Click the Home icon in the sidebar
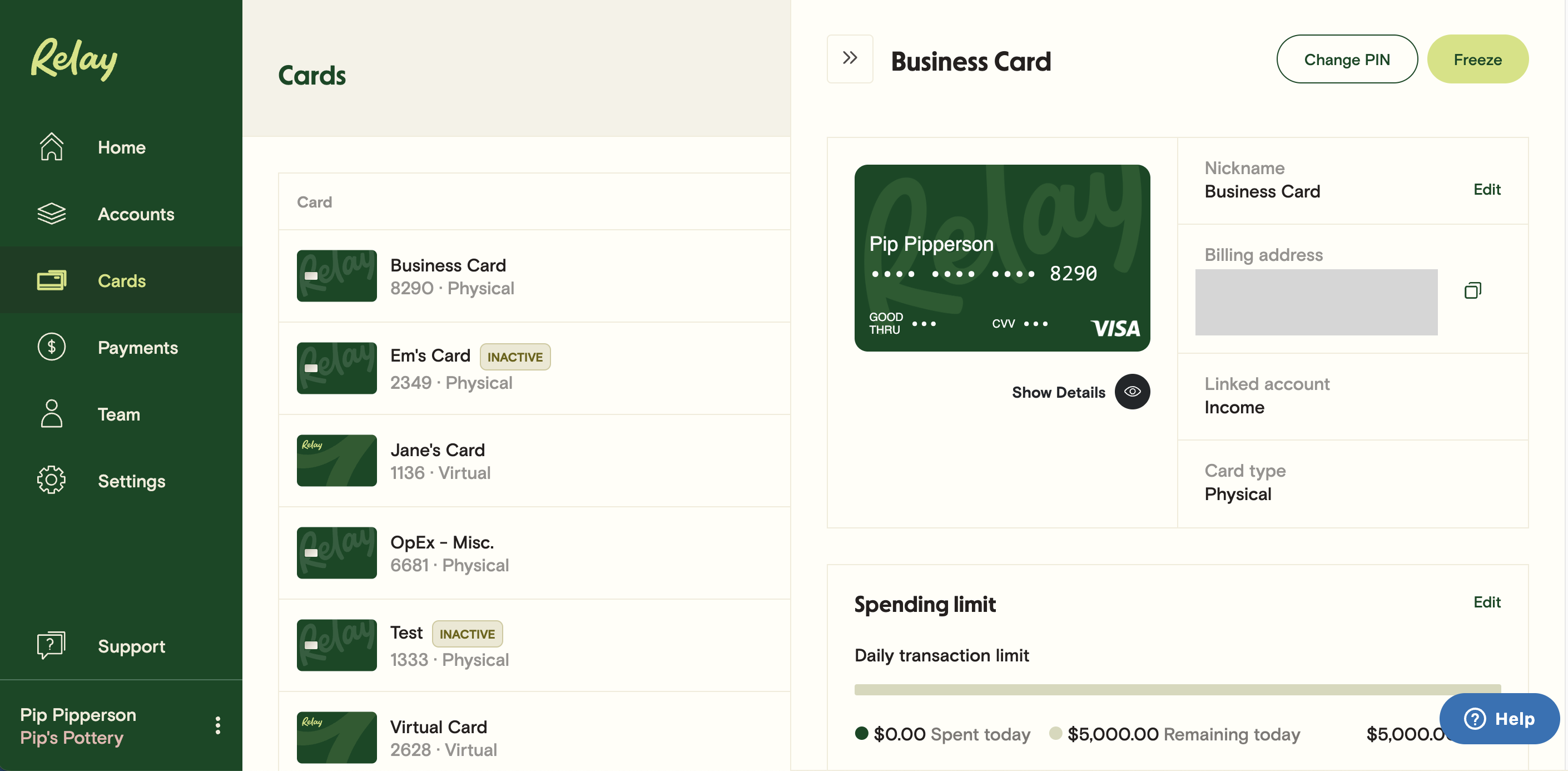This screenshot has height=771, width=1568. (51, 147)
